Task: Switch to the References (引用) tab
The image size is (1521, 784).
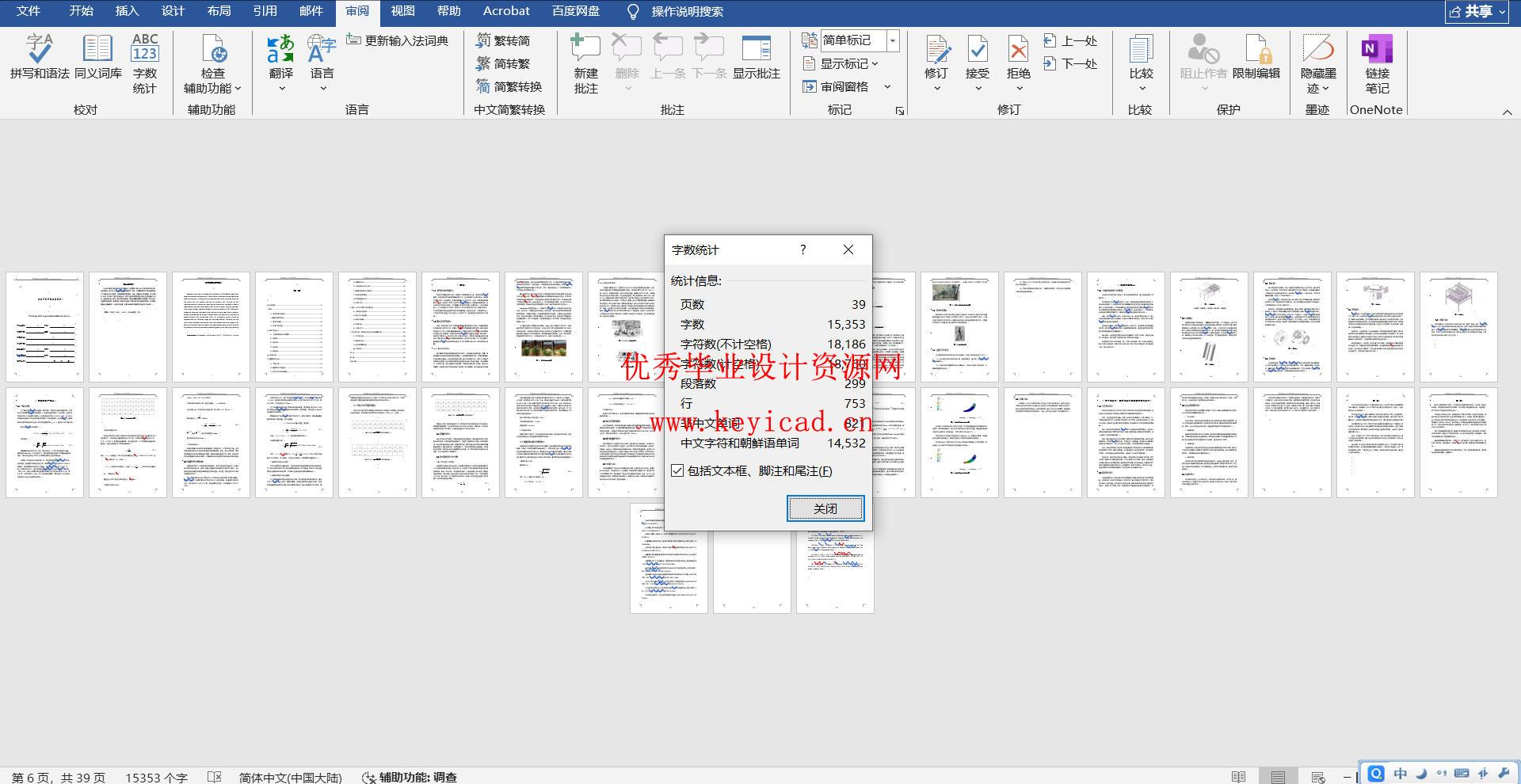Action: tap(265, 11)
